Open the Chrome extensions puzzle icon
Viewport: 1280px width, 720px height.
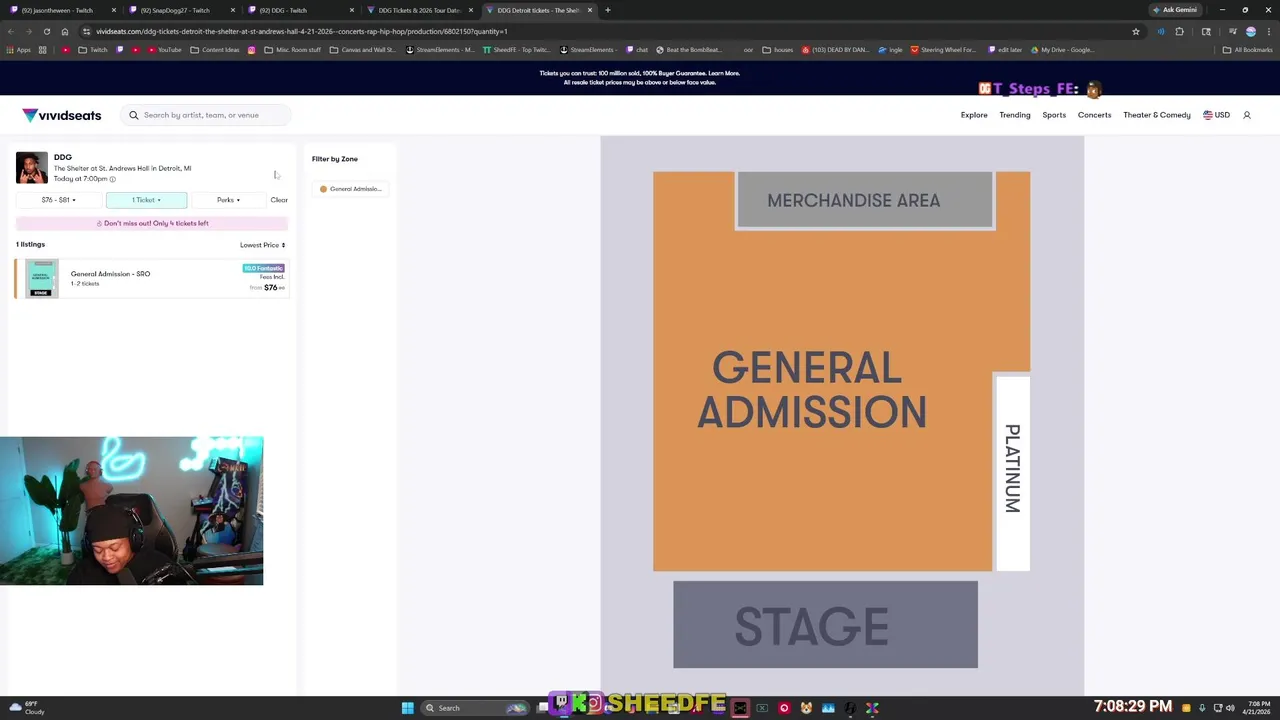(x=1179, y=31)
